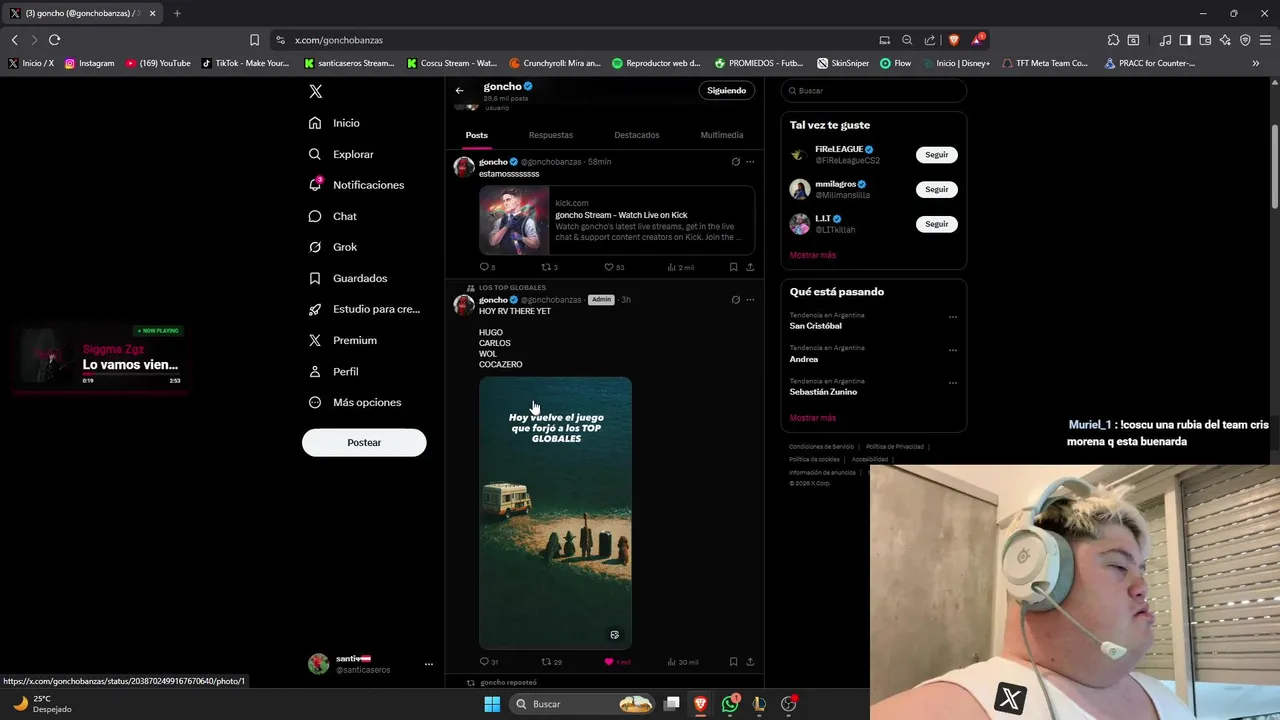Reload the page in browser toolbar

click(x=54, y=40)
